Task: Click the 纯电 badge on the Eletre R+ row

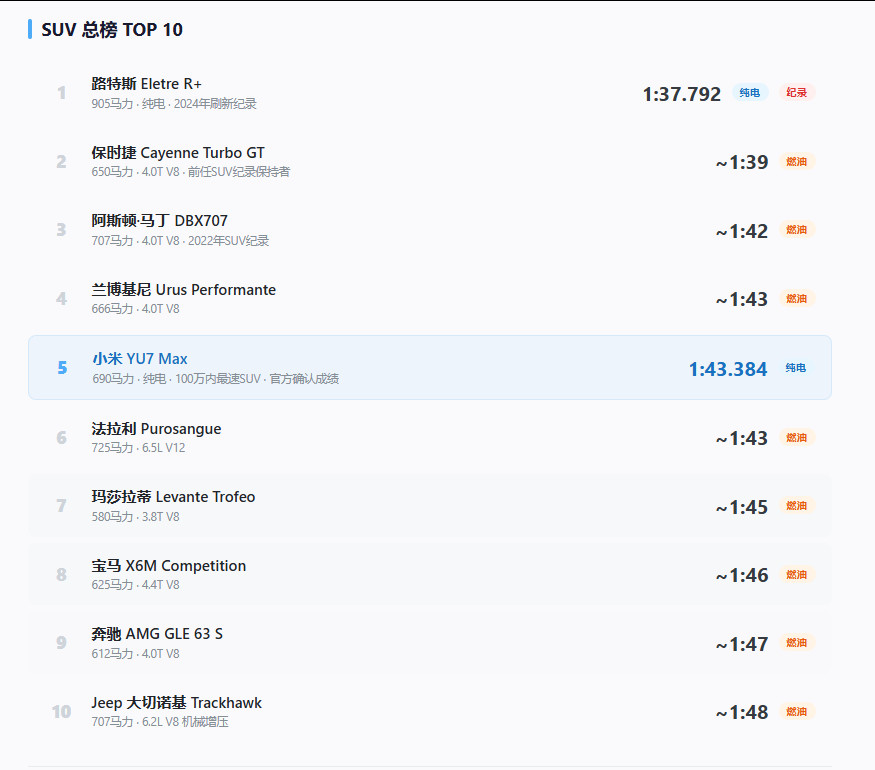Action: coord(749,93)
